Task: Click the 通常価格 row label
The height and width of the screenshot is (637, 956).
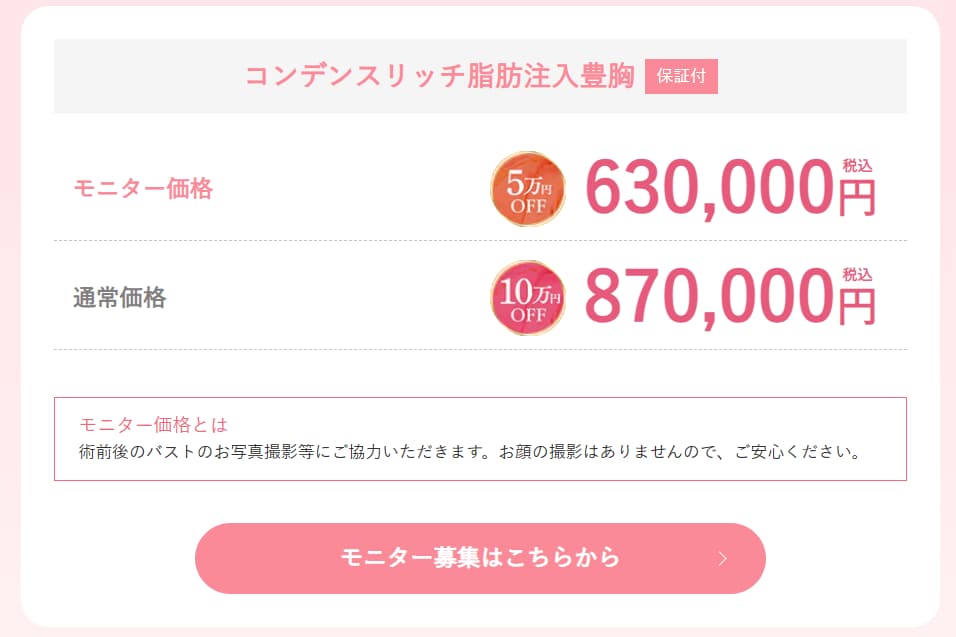Action: (x=119, y=297)
